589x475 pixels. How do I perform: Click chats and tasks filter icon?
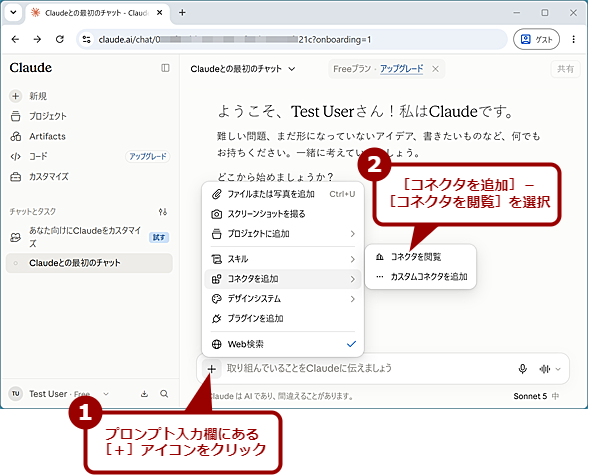click(x=163, y=212)
